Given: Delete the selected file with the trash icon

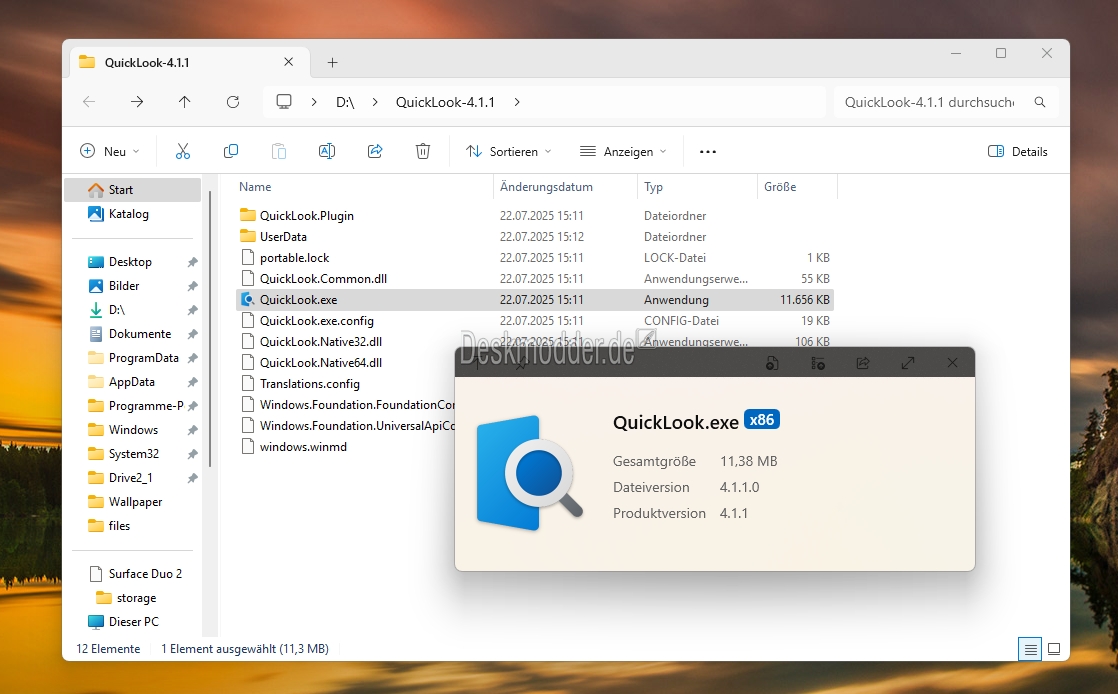Looking at the screenshot, I should coord(423,151).
